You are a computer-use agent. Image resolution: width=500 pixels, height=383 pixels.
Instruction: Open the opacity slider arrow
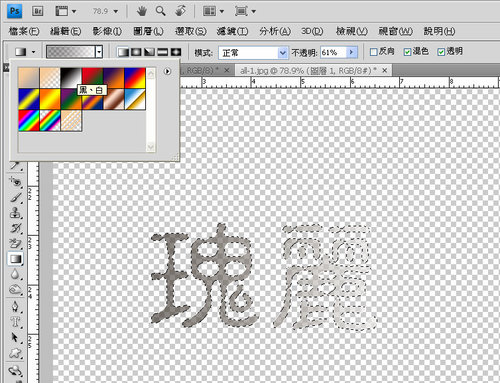pos(351,52)
